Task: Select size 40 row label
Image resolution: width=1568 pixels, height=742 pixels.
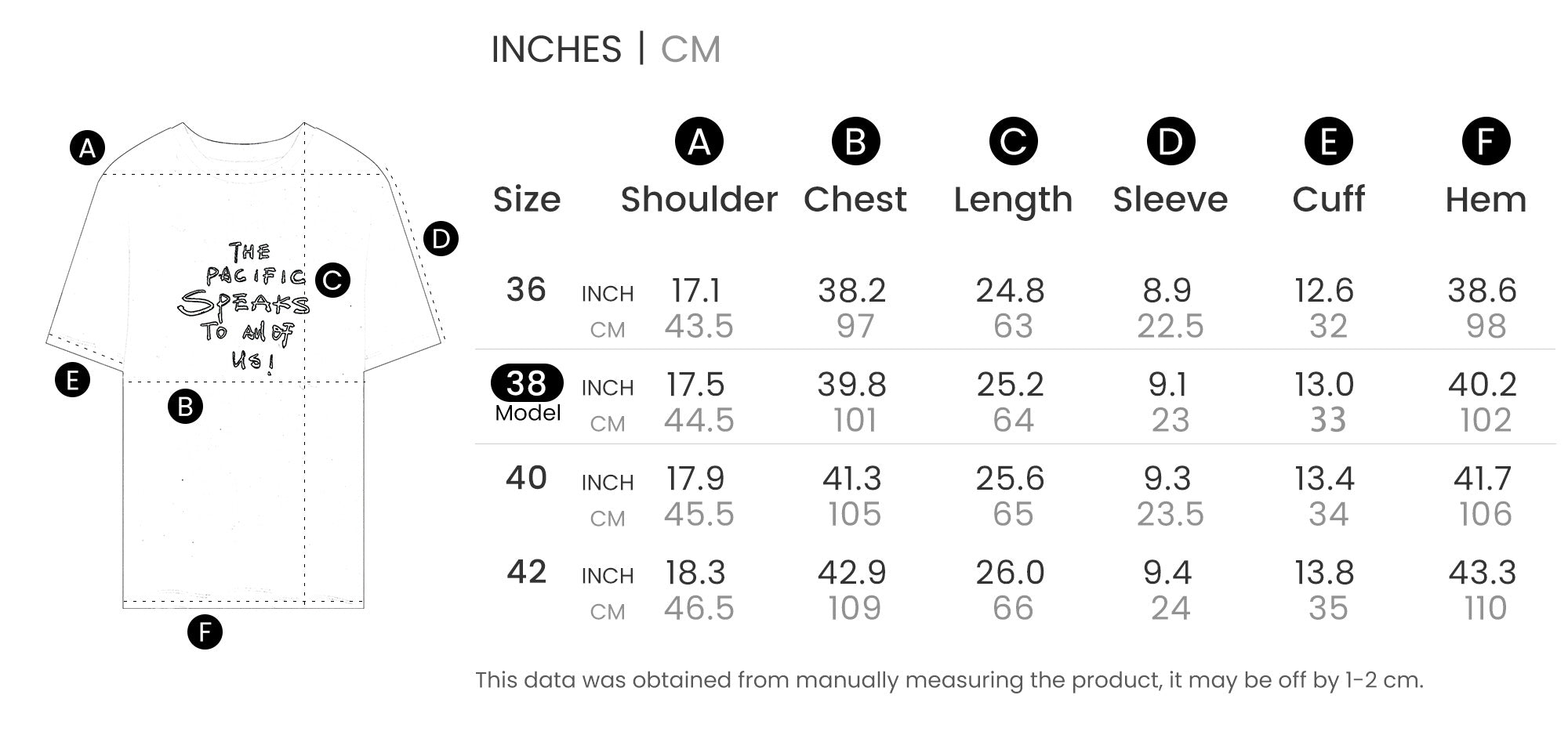Action: click(526, 478)
